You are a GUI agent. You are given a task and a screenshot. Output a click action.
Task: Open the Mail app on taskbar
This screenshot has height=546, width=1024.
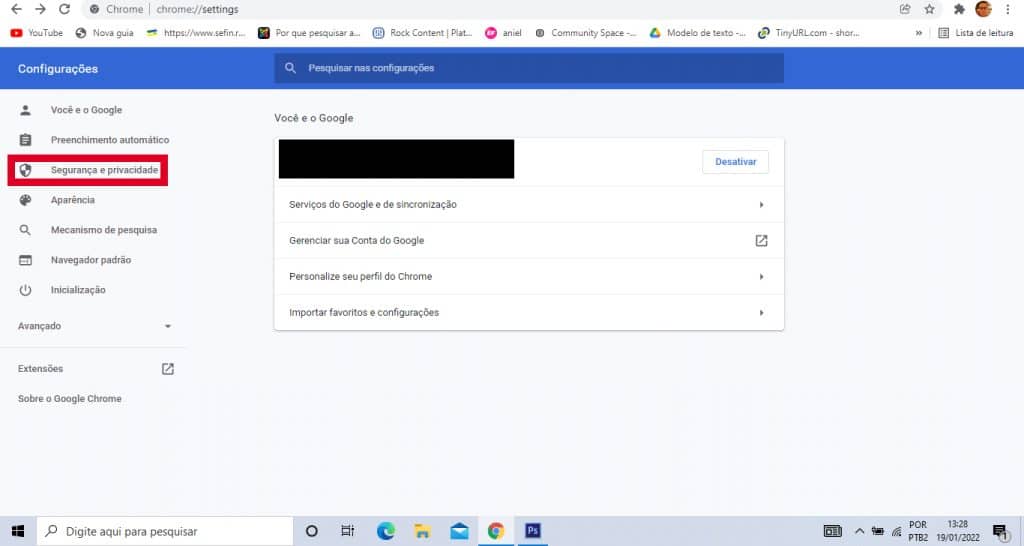coord(459,531)
